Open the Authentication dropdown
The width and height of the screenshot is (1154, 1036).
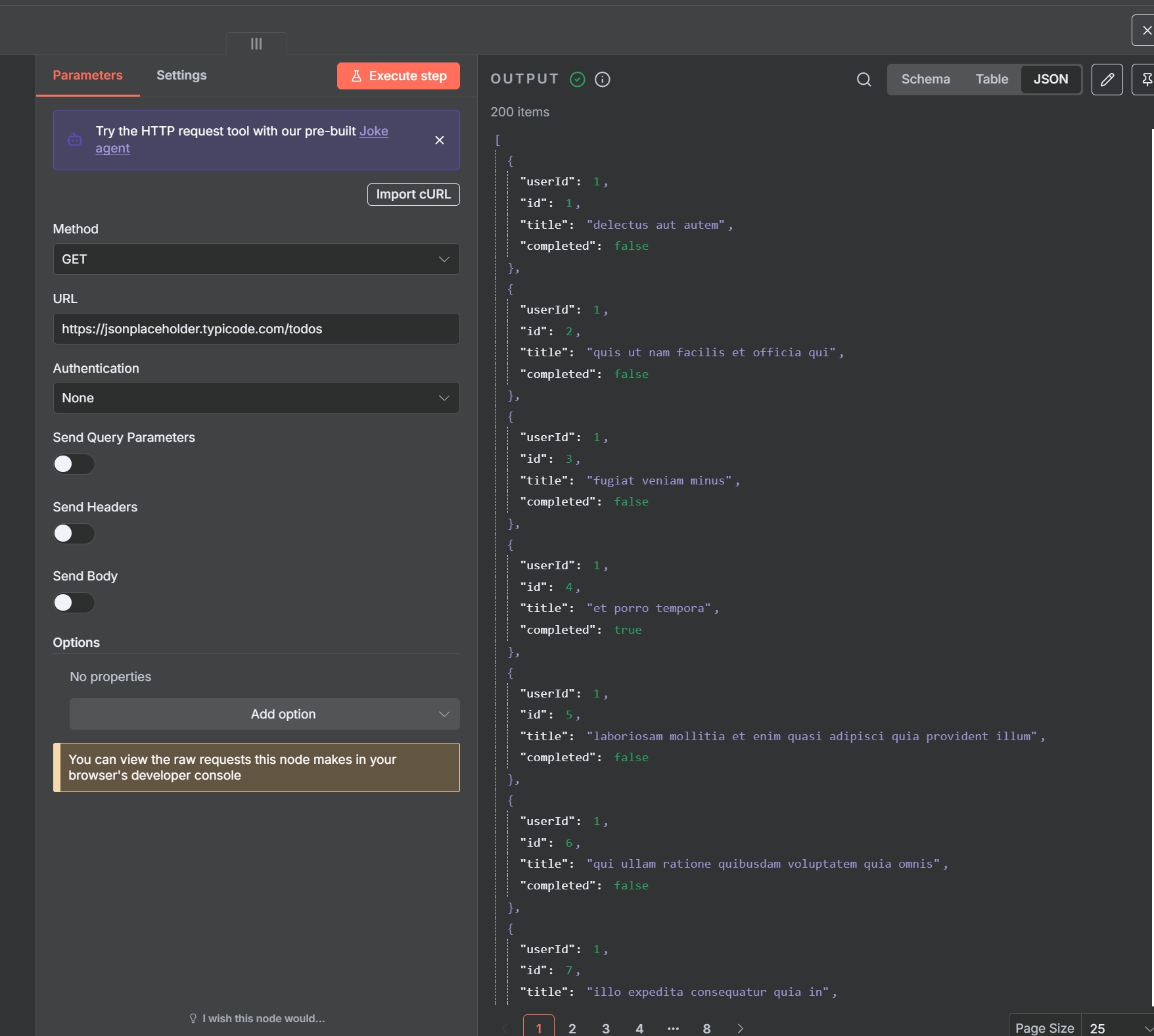tap(256, 398)
